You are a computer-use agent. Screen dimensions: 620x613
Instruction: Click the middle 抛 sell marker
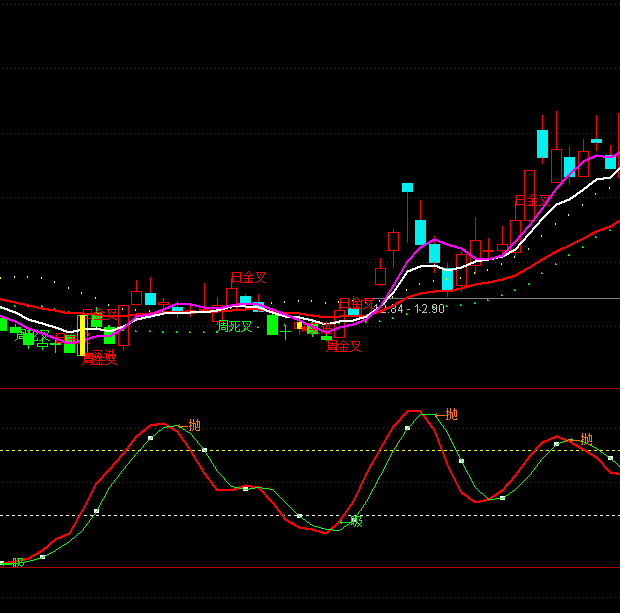point(451,414)
